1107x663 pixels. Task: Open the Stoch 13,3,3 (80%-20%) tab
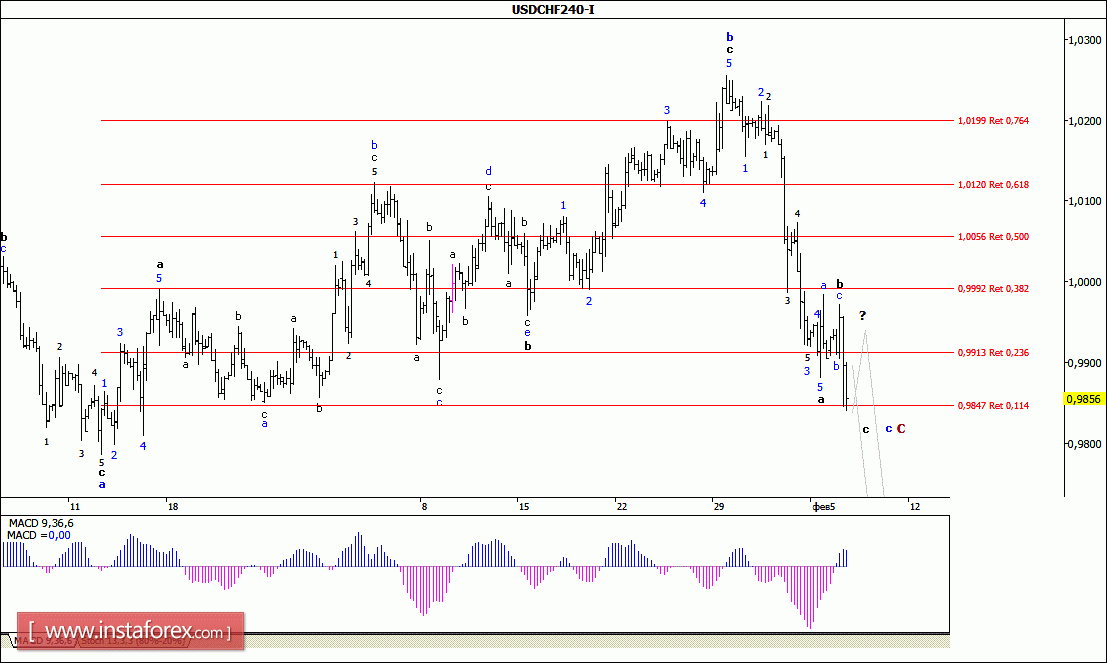(x=133, y=641)
